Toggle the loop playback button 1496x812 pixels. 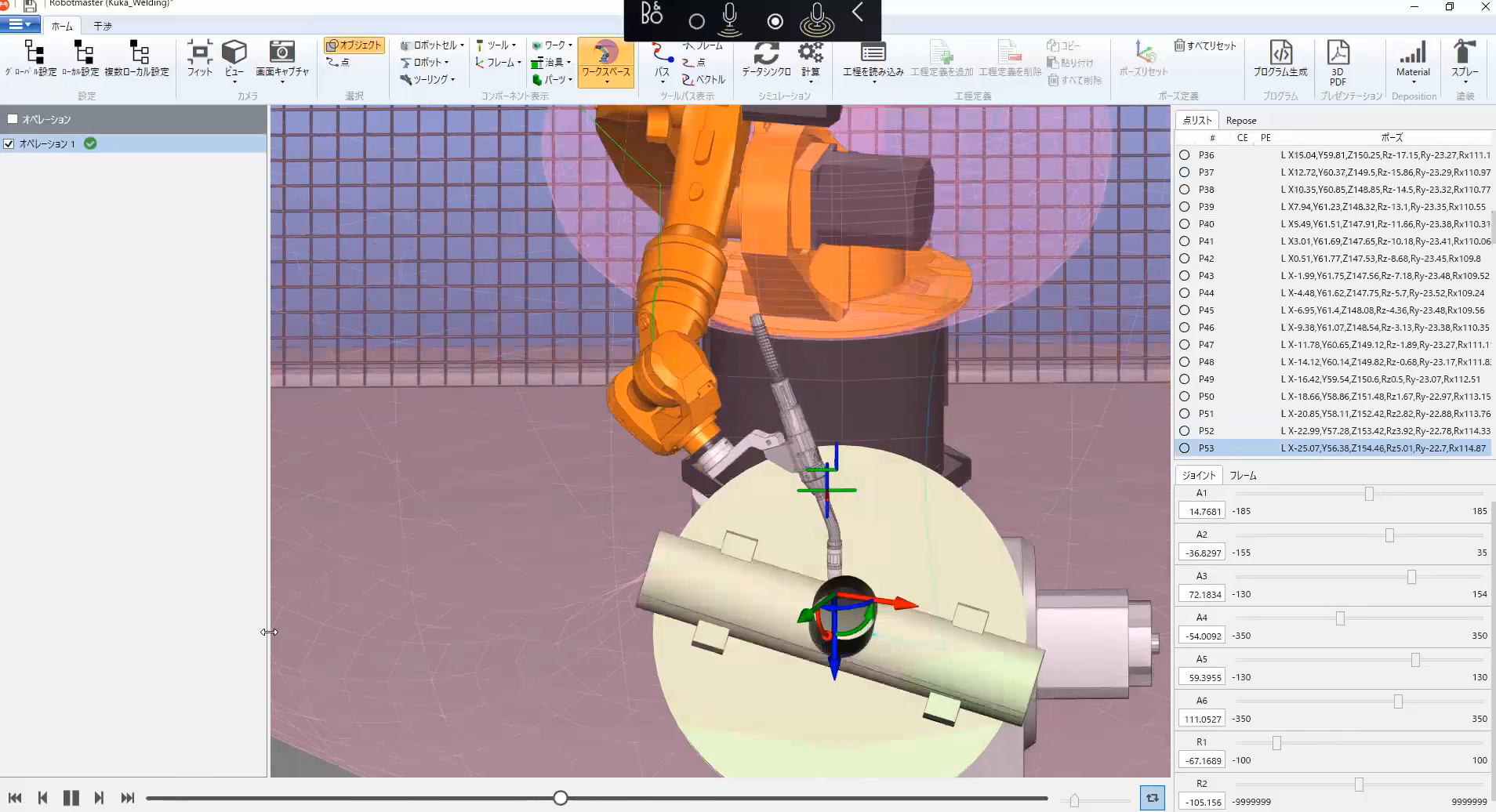(x=1152, y=798)
